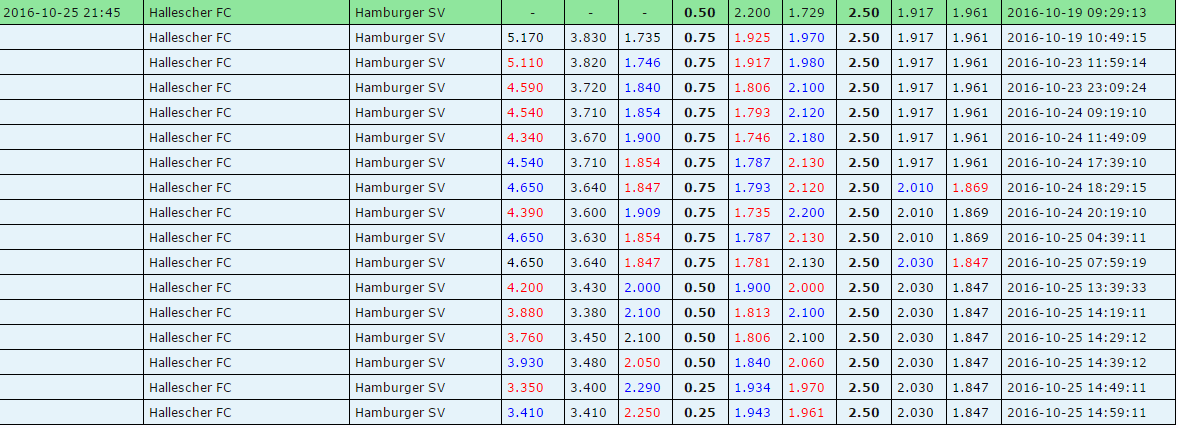Select draw odds 3.820
The width and height of the screenshot is (1178, 428).
(588, 62)
